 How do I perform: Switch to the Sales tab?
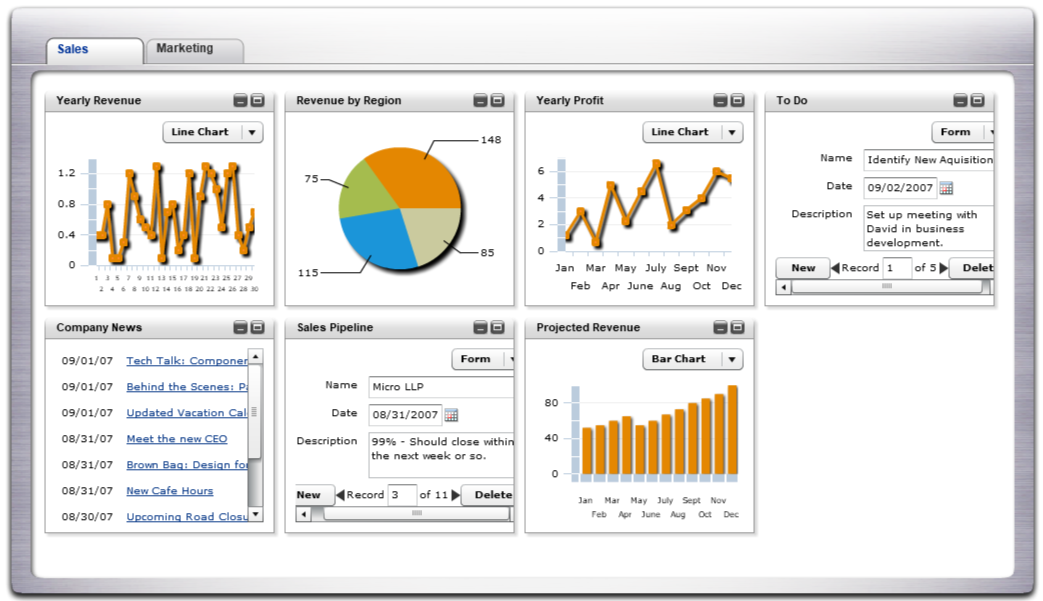click(x=94, y=50)
